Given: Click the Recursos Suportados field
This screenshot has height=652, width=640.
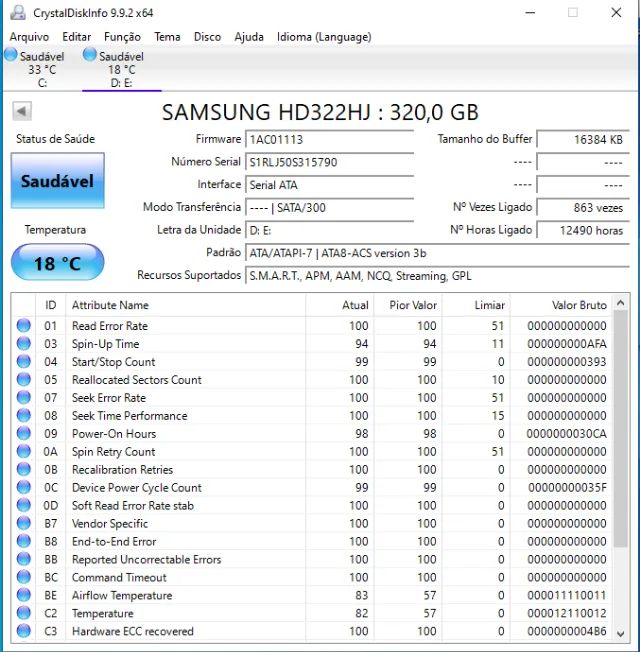Looking at the screenshot, I should (437, 276).
